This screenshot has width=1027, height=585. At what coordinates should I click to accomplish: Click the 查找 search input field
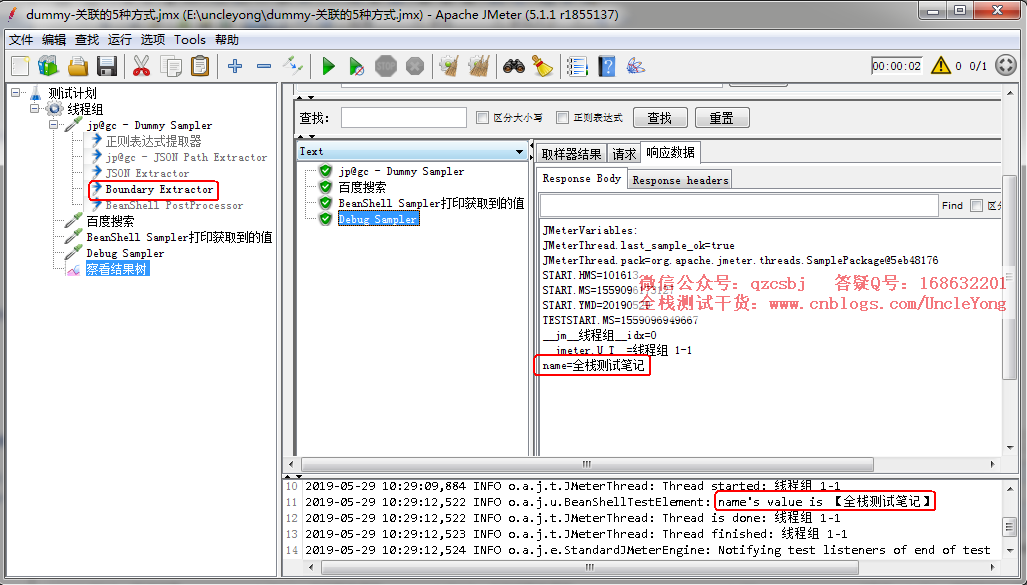click(403, 118)
